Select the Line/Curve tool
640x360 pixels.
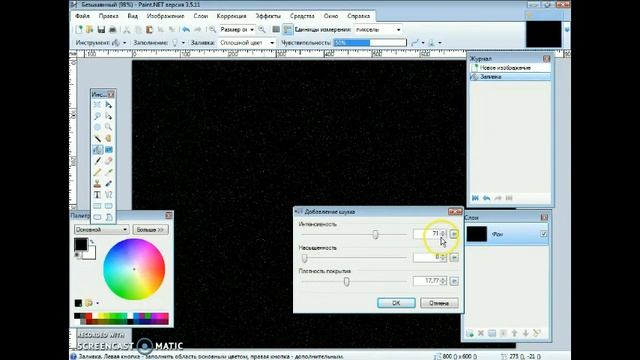point(109,195)
